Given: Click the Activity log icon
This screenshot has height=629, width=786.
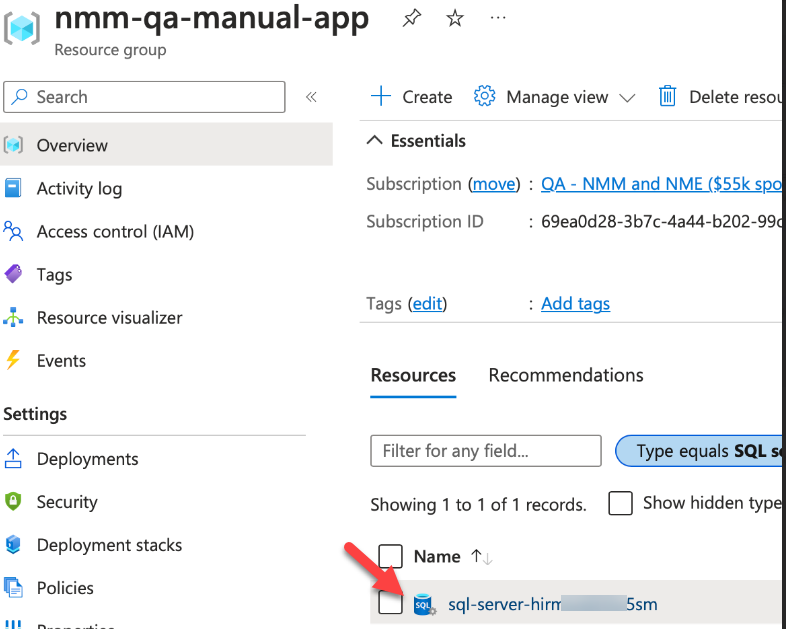Looking at the screenshot, I should tap(13, 188).
